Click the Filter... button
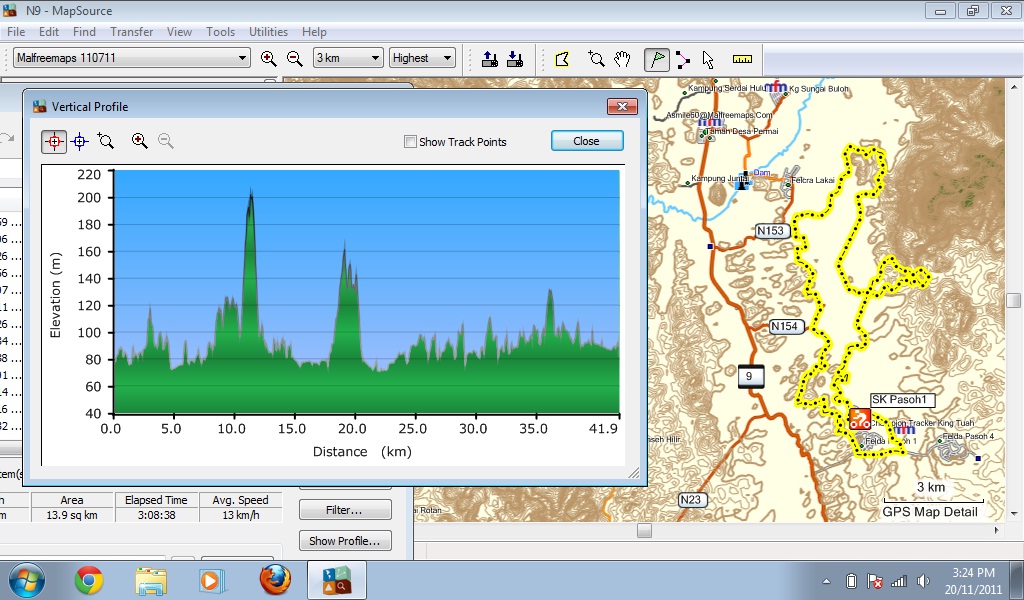 [x=345, y=510]
